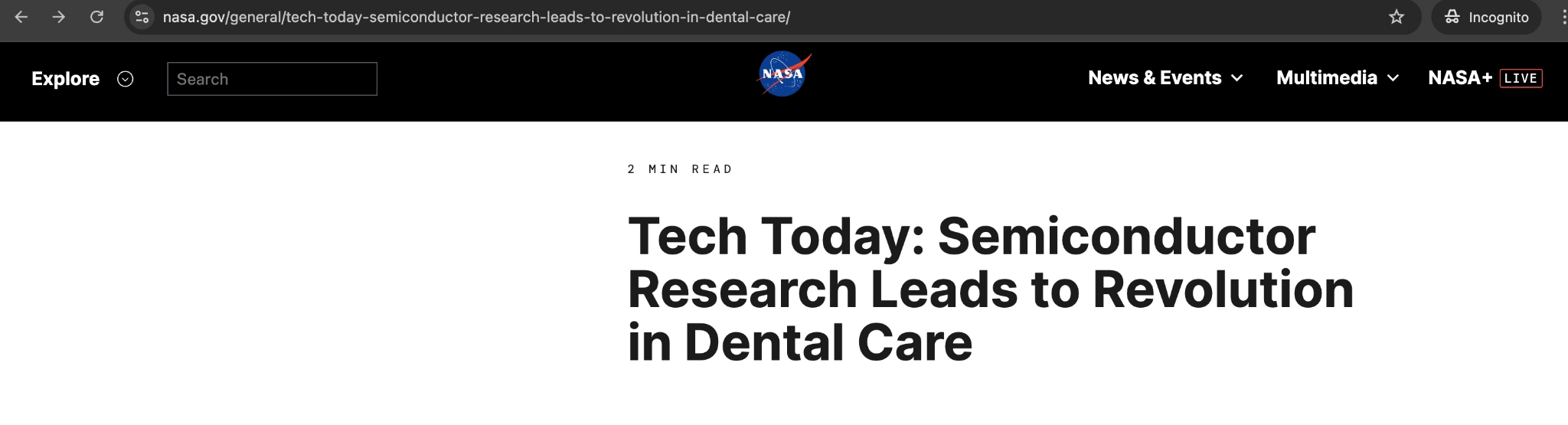Focus the NASA site Search field
This screenshot has height=425, width=1568.
(x=272, y=79)
